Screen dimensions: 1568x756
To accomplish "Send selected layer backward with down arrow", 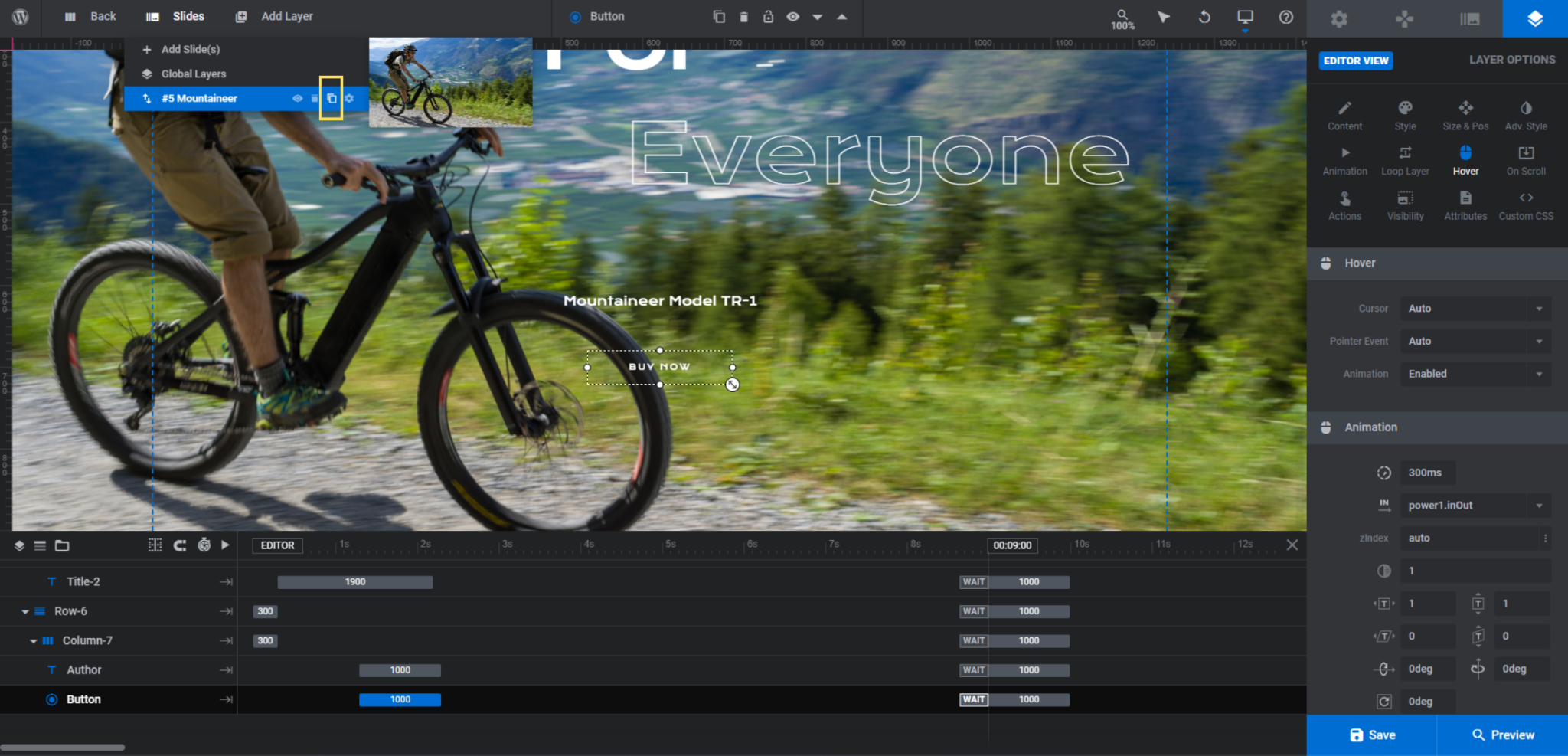I will 818,17.
